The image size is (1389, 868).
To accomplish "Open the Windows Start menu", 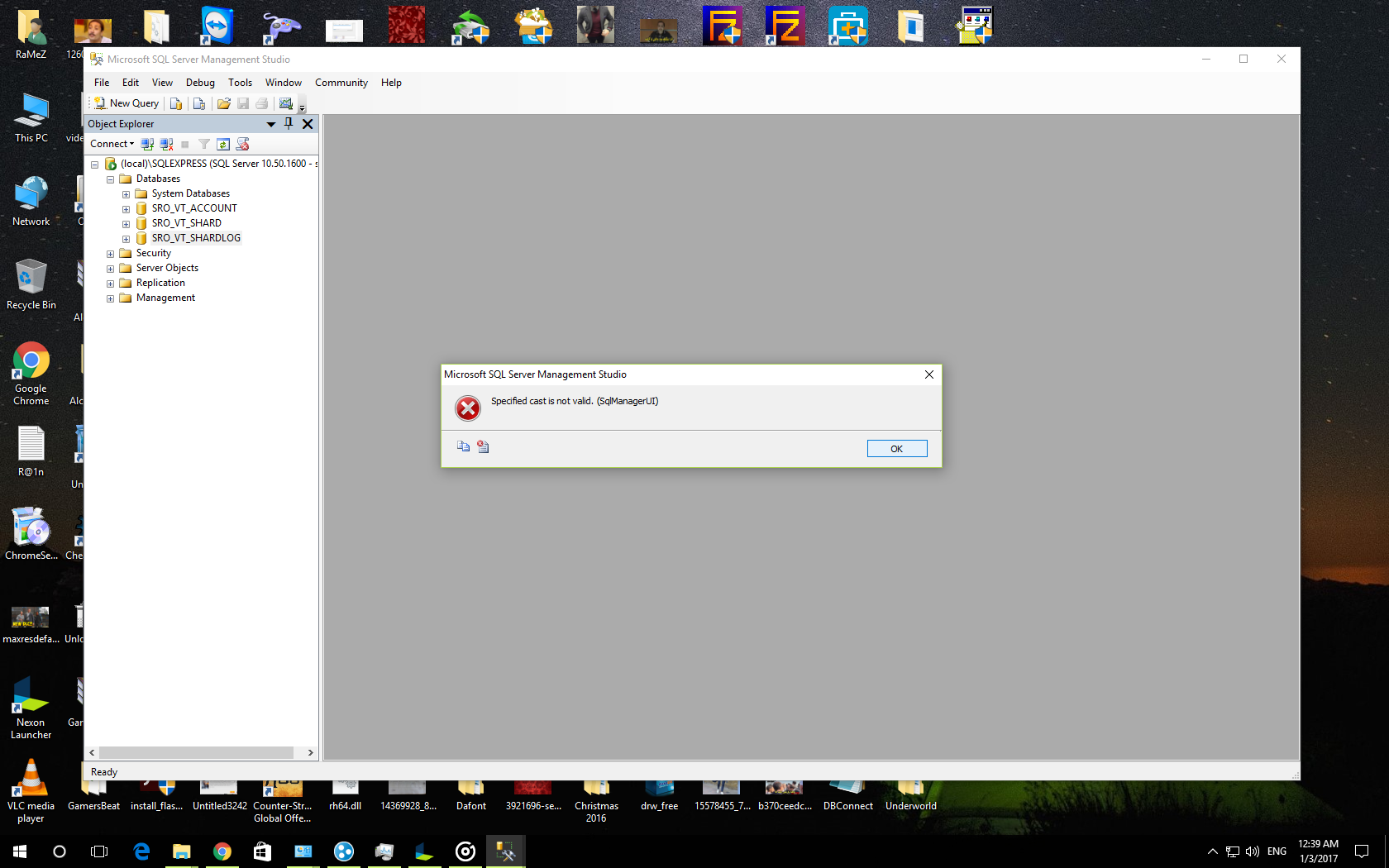I will pyautogui.click(x=20, y=851).
